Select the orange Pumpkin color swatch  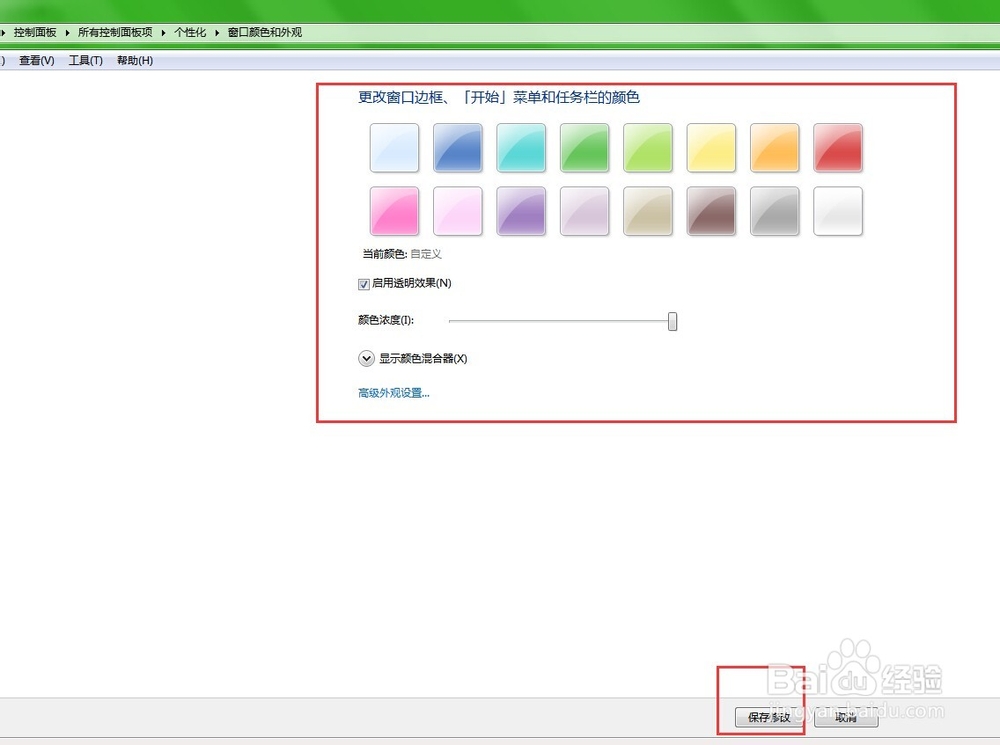774,147
